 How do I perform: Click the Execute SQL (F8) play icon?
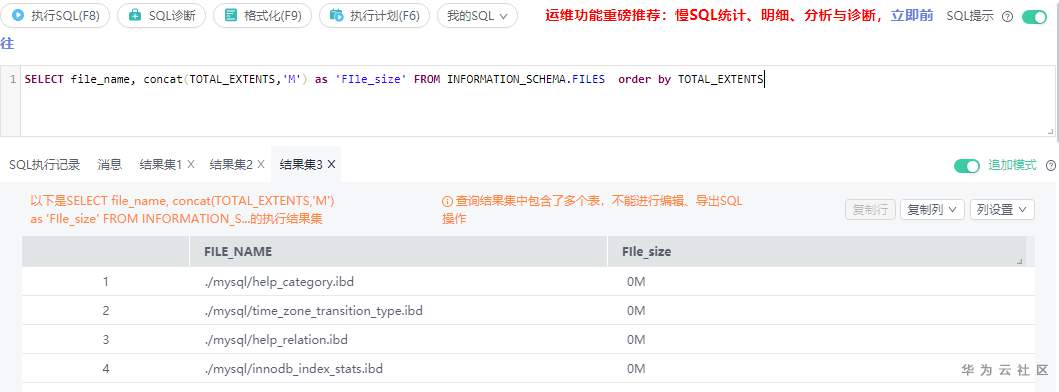pyautogui.click(x=18, y=16)
